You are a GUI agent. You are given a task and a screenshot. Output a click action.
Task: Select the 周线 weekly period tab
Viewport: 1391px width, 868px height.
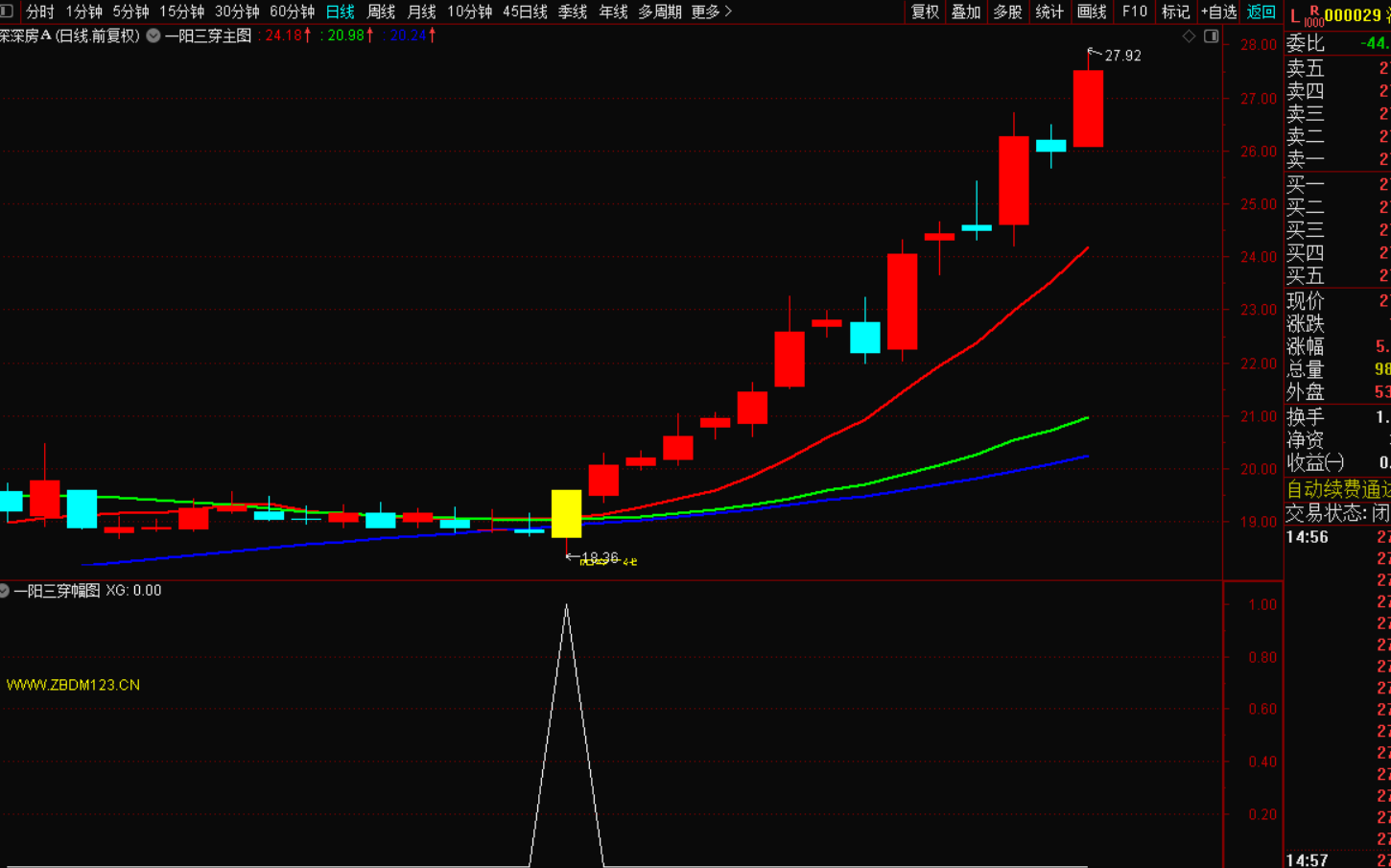click(x=381, y=12)
